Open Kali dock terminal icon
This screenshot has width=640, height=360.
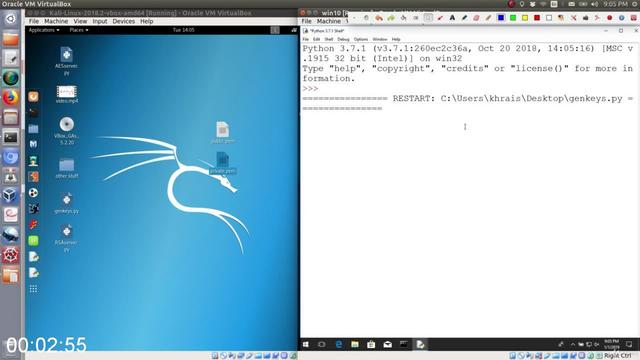tap(33, 113)
